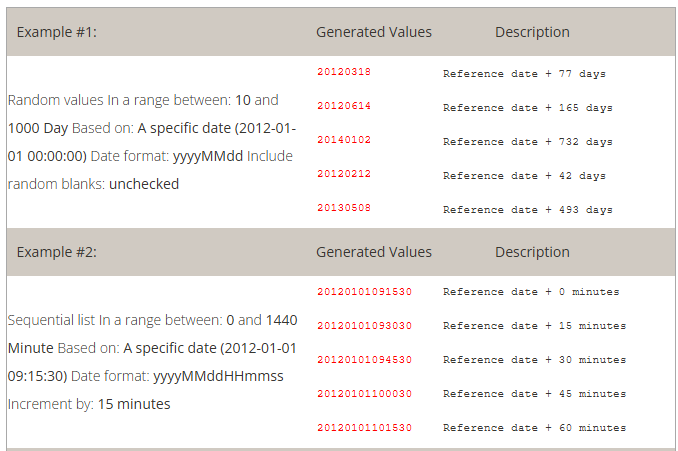Click the "Example #1:" header label

coord(56,32)
